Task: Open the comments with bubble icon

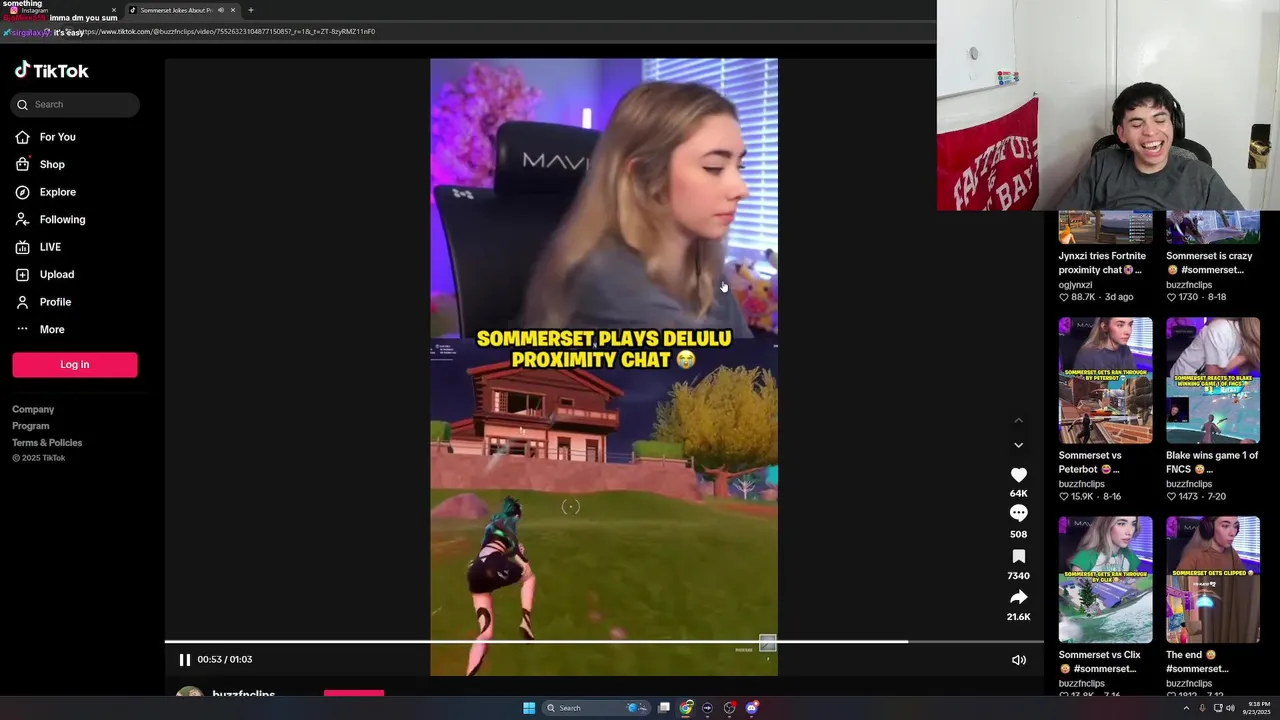Action: click(x=1018, y=513)
